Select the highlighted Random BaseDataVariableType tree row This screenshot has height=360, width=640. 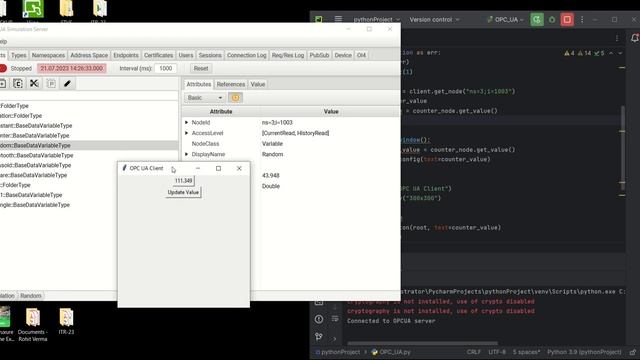point(89,145)
